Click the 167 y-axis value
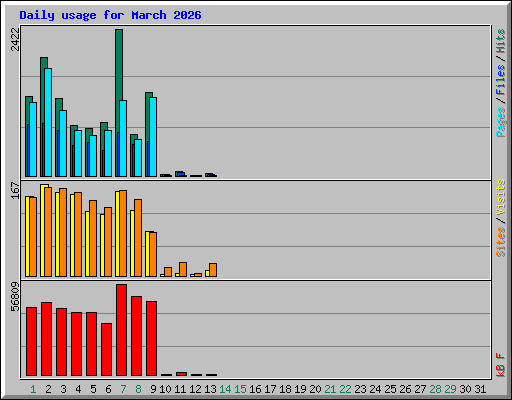 [x=15, y=190]
